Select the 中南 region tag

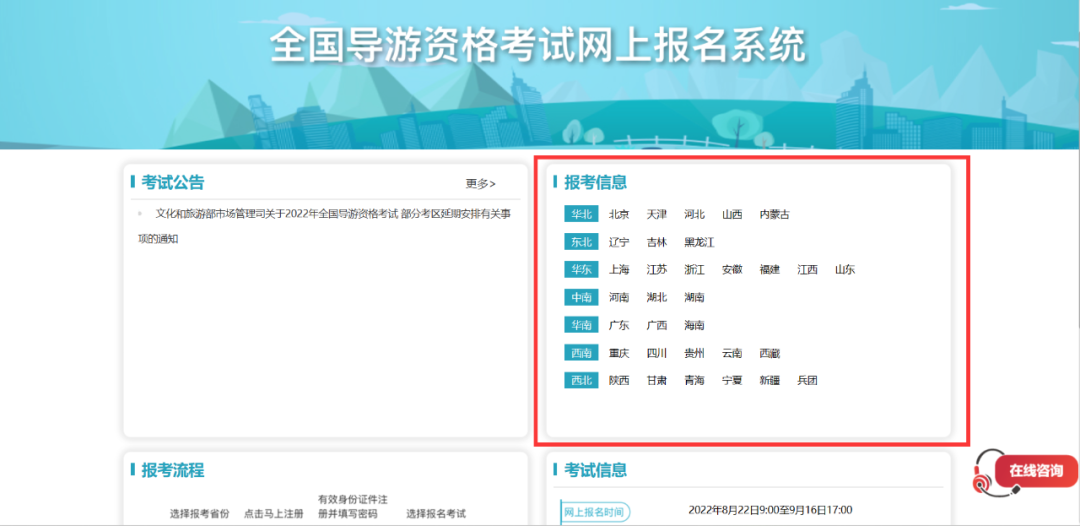581,297
